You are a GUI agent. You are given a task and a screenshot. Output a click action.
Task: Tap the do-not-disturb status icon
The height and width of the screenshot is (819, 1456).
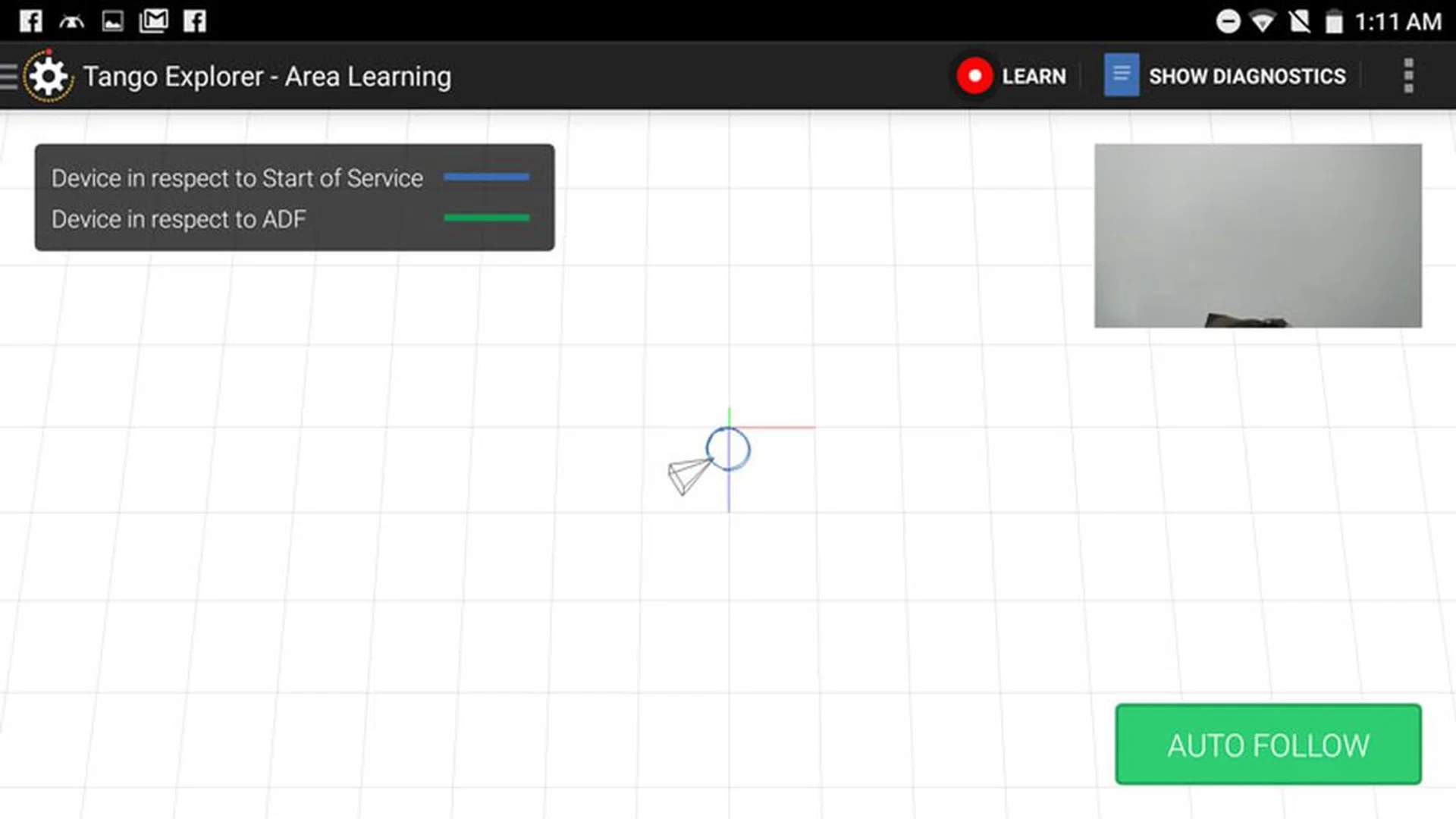[1228, 21]
